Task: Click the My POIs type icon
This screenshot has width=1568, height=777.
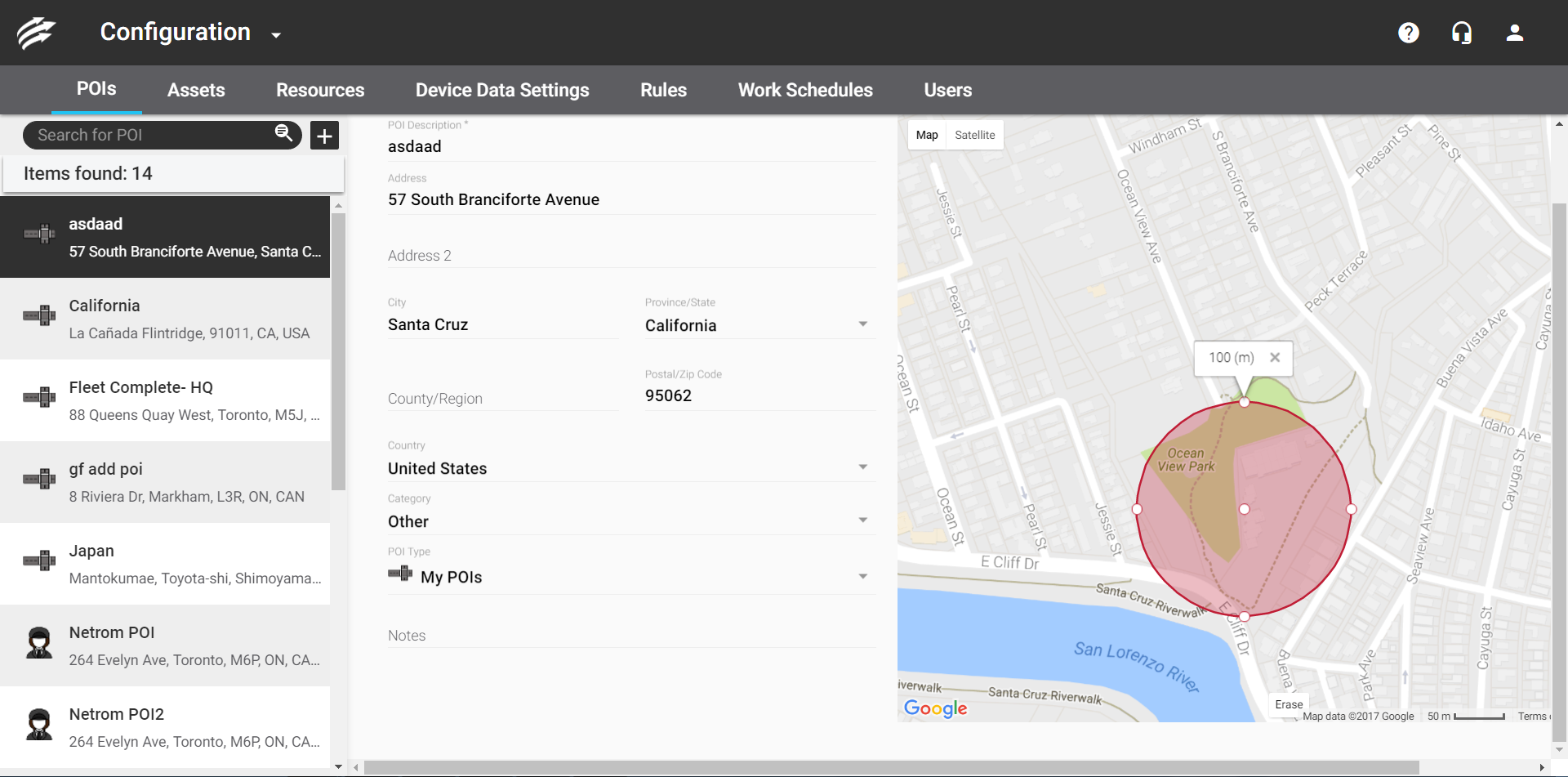Action: pos(400,574)
